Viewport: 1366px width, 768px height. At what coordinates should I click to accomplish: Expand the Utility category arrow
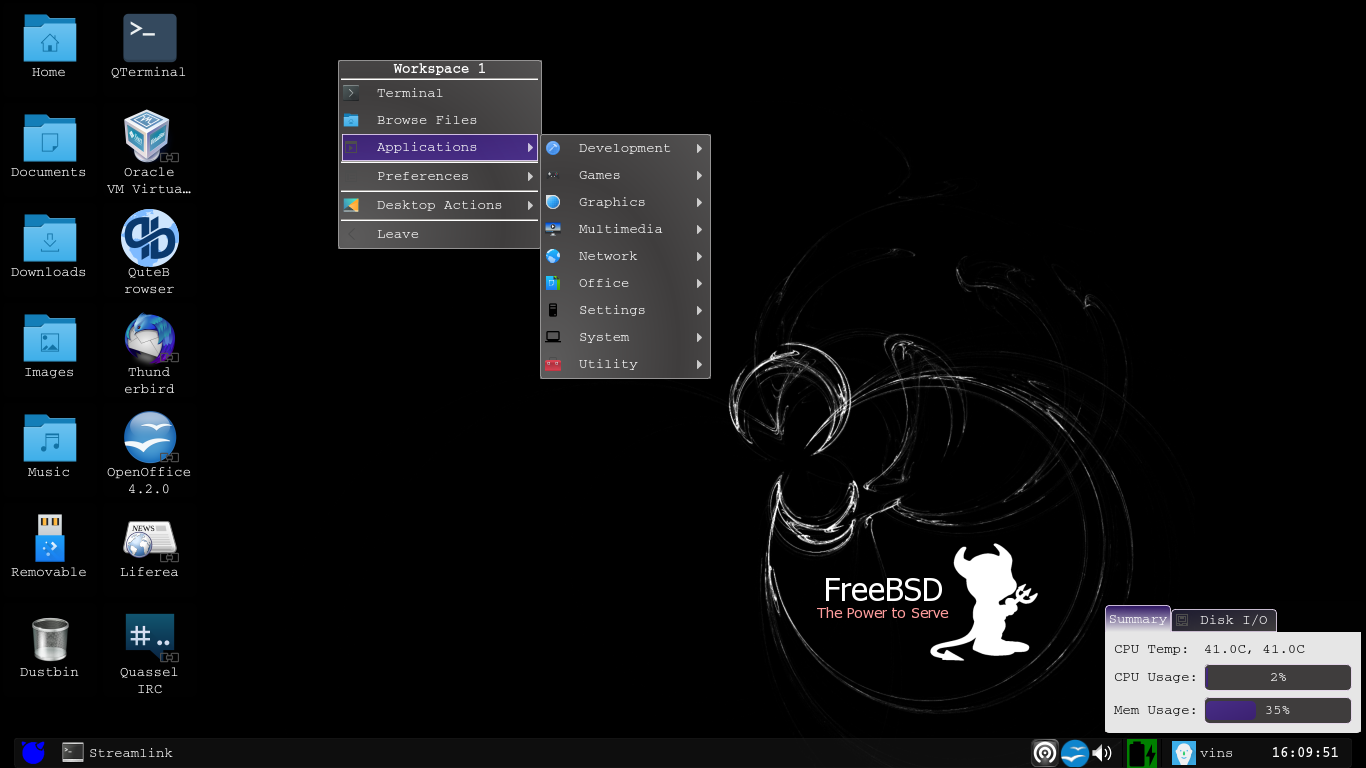[x=699, y=364]
